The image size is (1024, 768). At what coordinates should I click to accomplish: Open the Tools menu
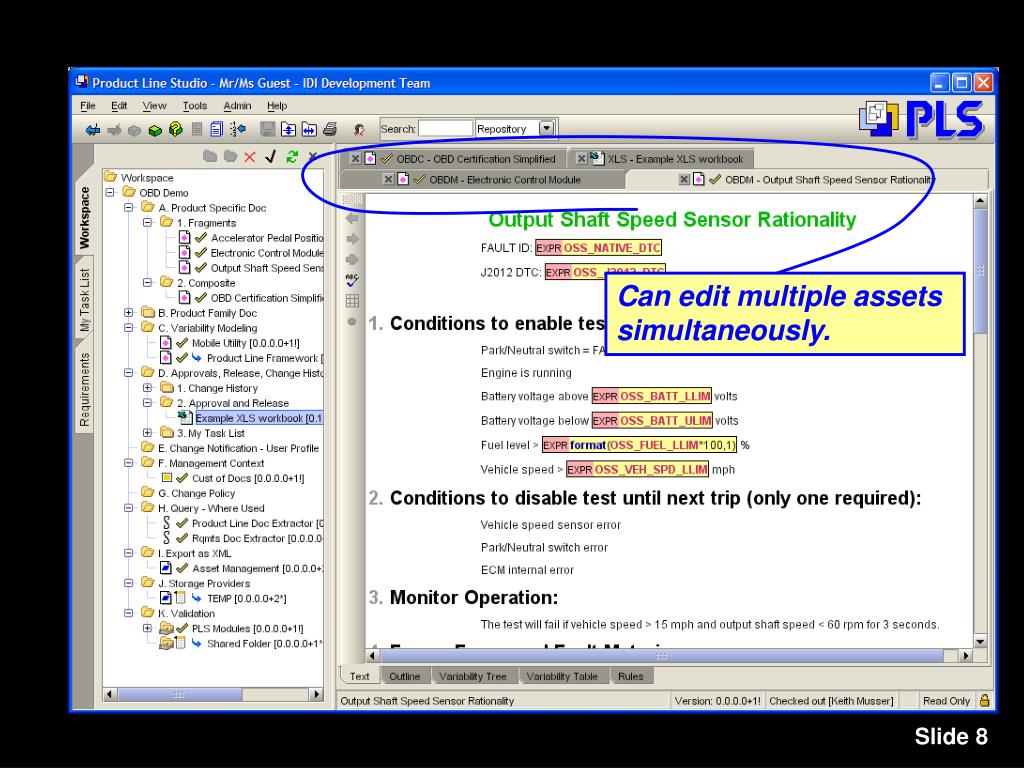coord(195,106)
